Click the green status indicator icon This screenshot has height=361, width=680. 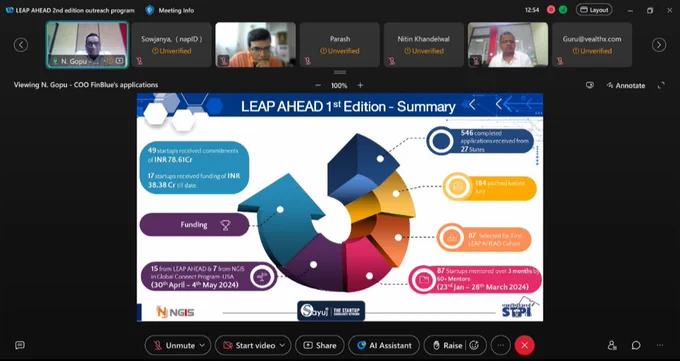pos(563,10)
